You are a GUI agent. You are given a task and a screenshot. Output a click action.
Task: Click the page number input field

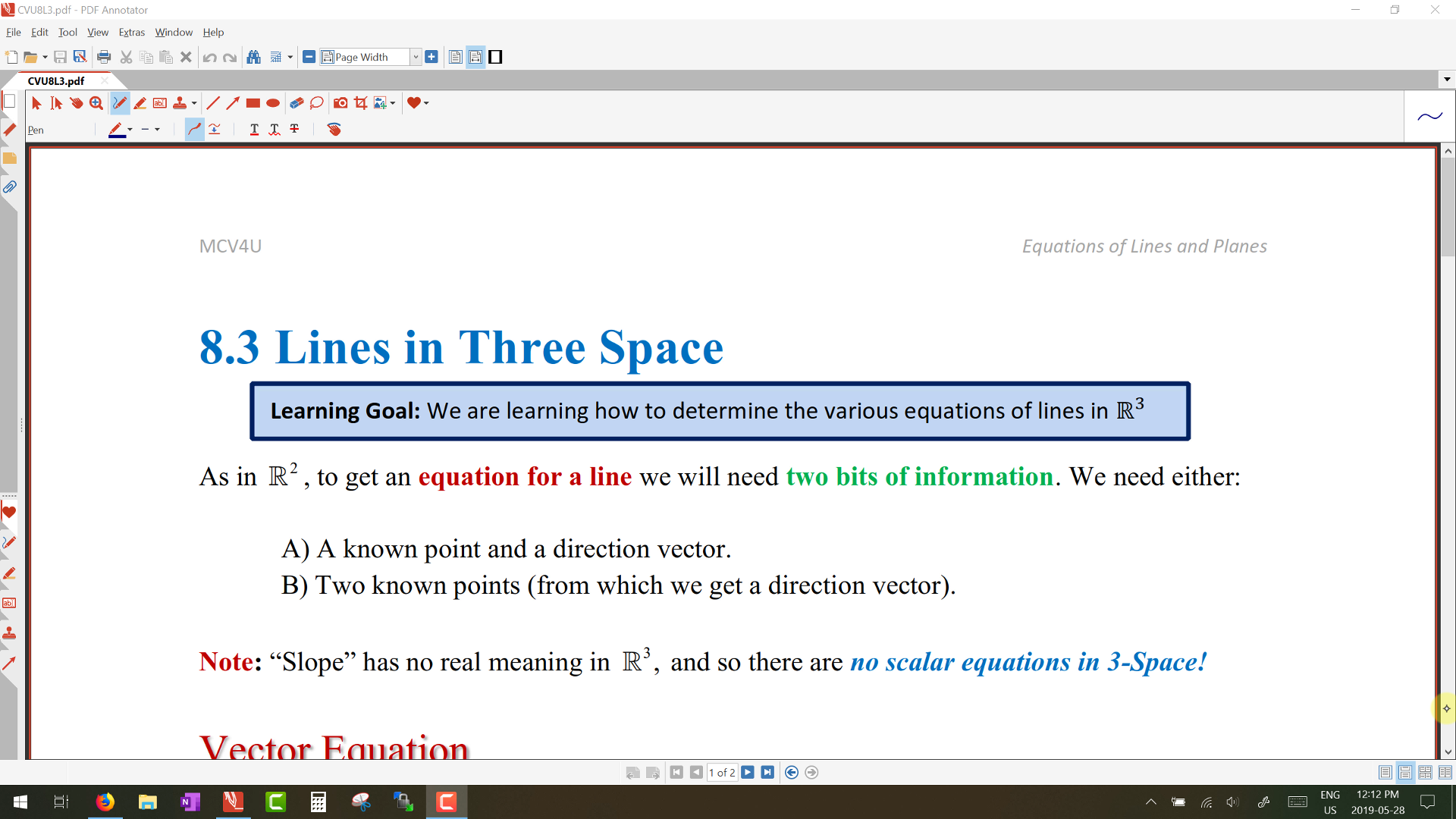(721, 772)
